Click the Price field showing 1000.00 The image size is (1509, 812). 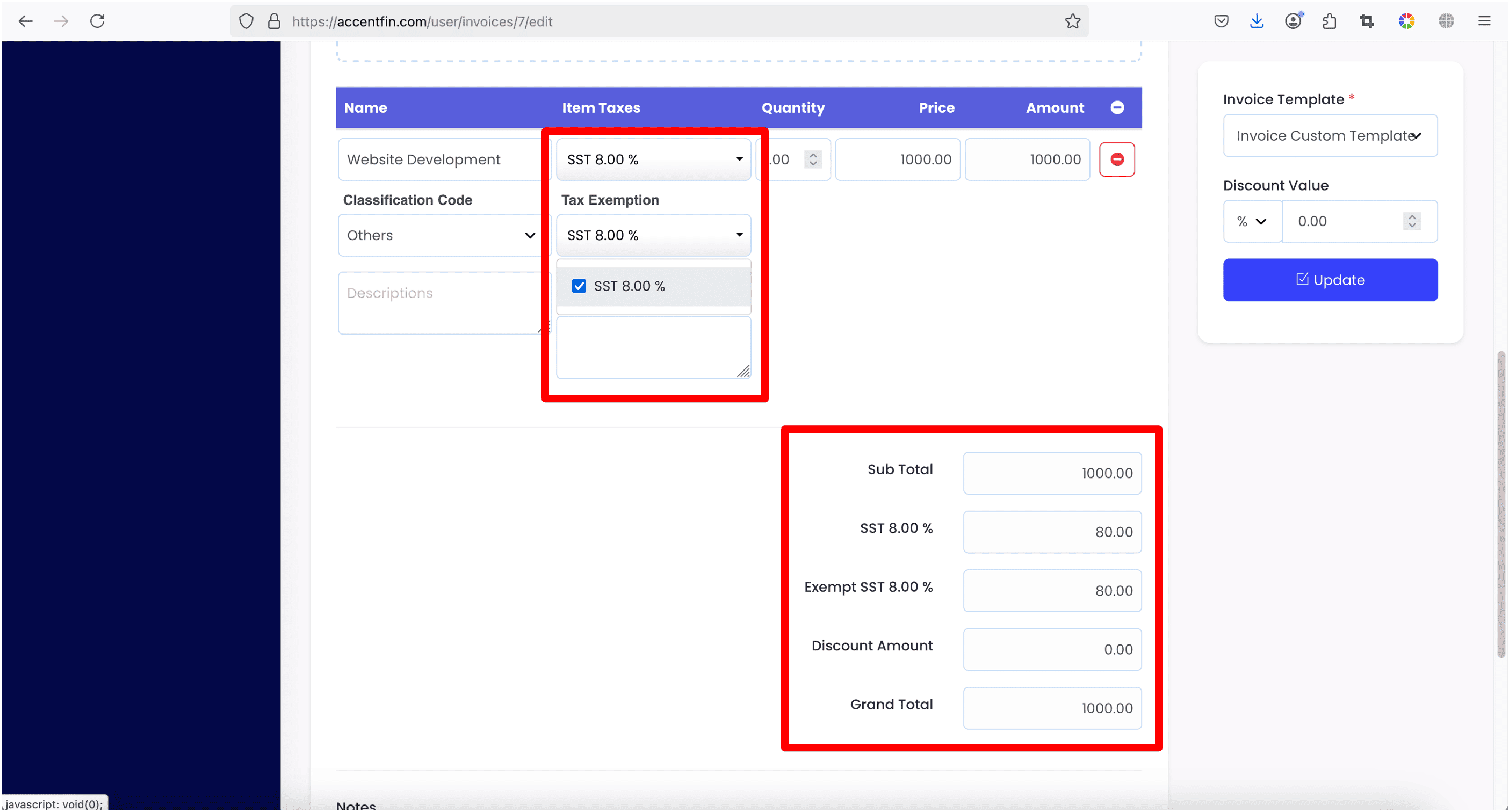pos(898,160)
